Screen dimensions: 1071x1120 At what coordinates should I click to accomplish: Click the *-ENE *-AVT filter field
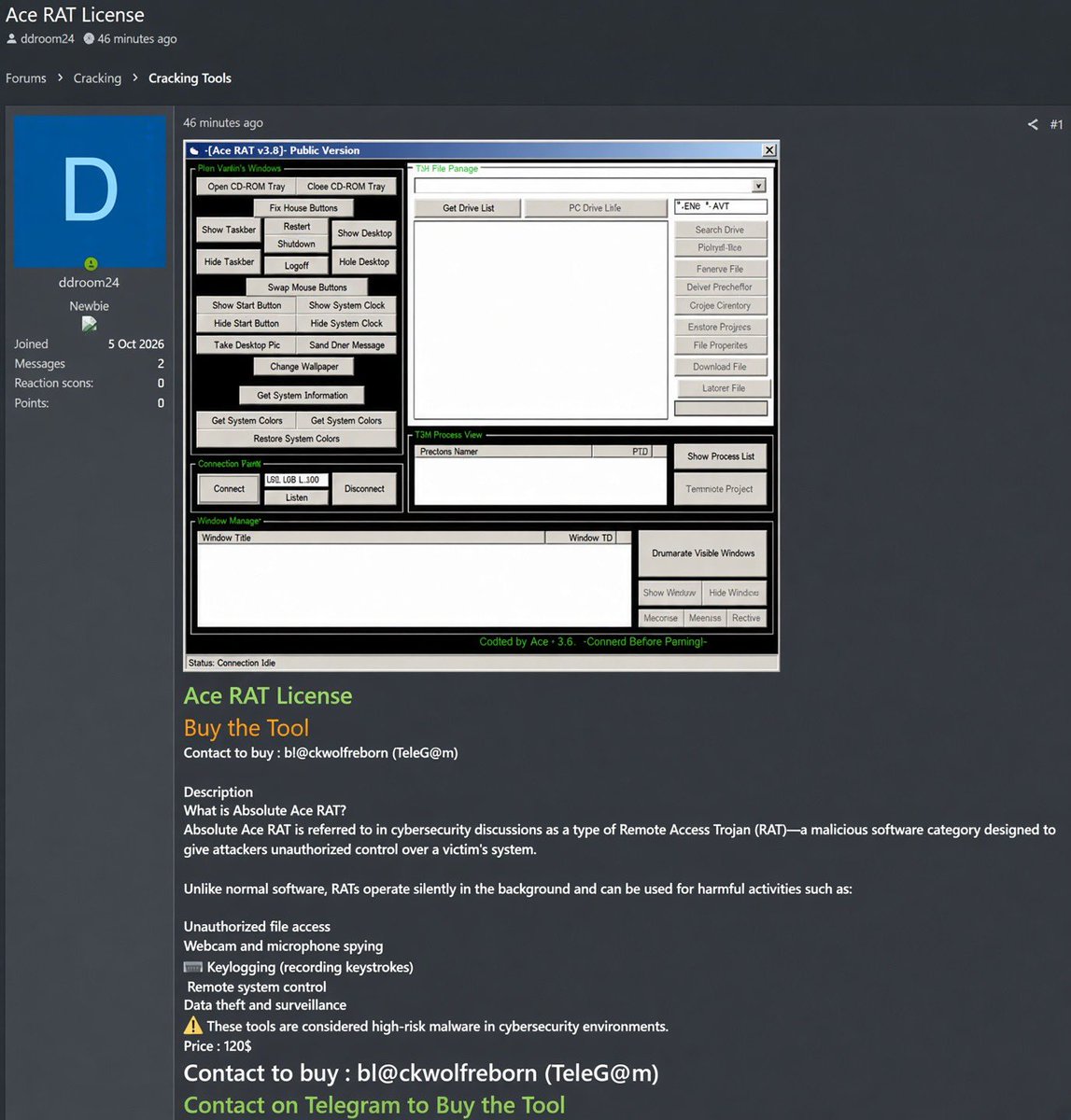click(721, 206)
